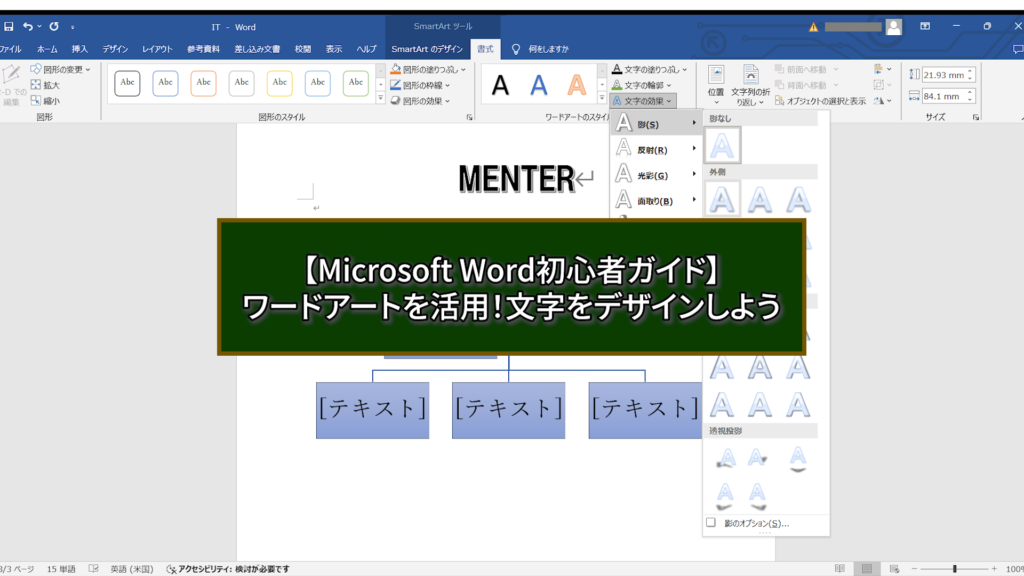This screenshot has height=576, width=1024.
Task: Click the user account avatar icon
Action: (x=893, y=27)
